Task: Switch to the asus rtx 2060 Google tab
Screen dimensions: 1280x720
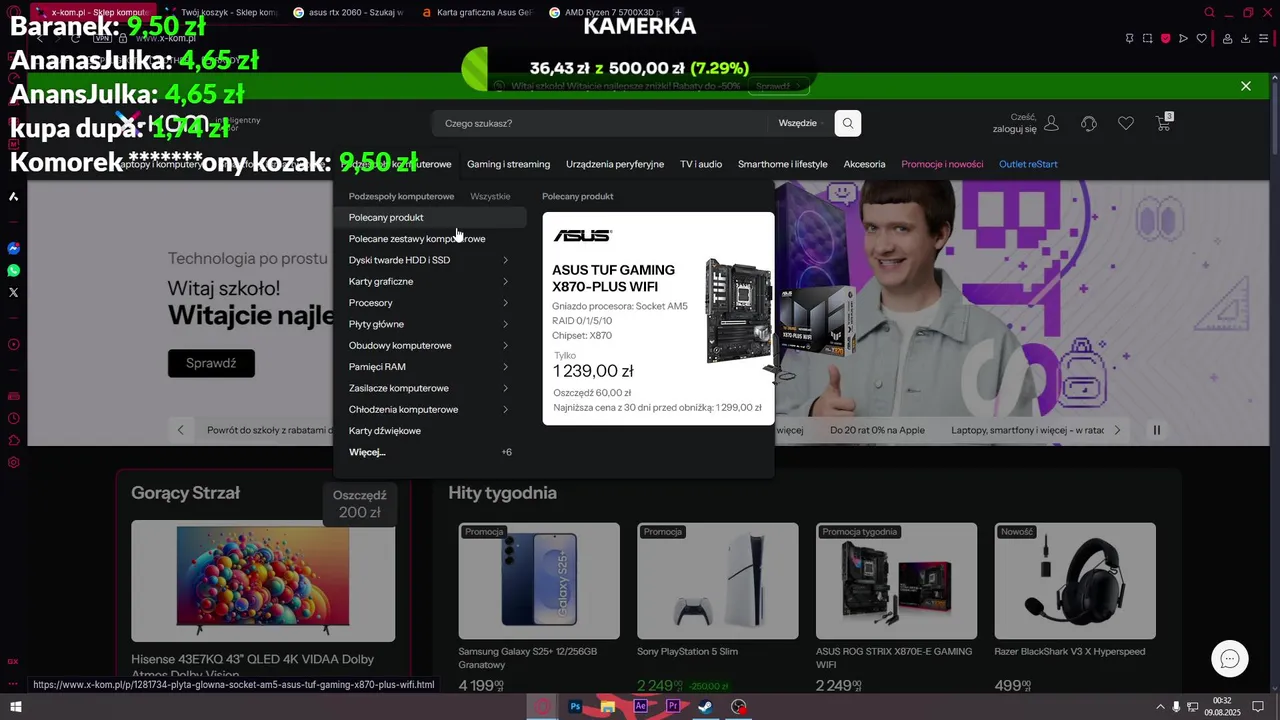Action: pos(348,13)
